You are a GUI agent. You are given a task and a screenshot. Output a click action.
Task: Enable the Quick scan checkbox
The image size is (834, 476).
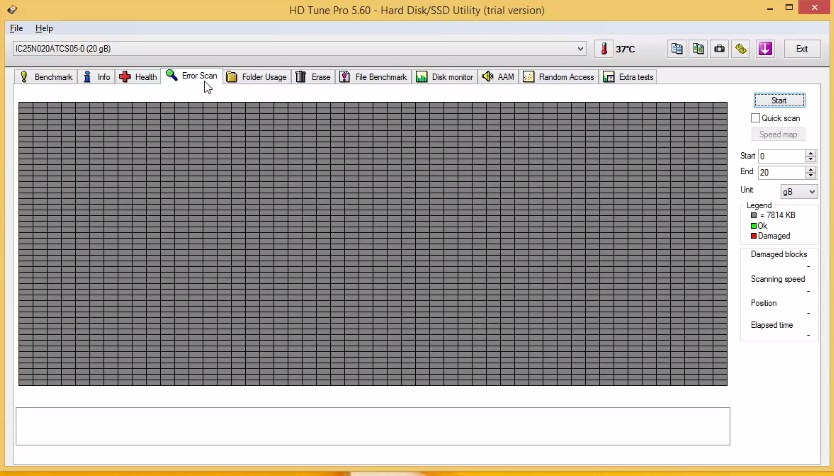pos(755,118)
